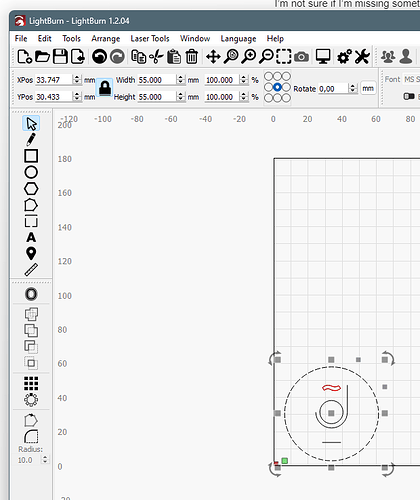Screen dimensions: 420x500
Task: Save project with the floppy disk icon
Action: coord(60,56)
